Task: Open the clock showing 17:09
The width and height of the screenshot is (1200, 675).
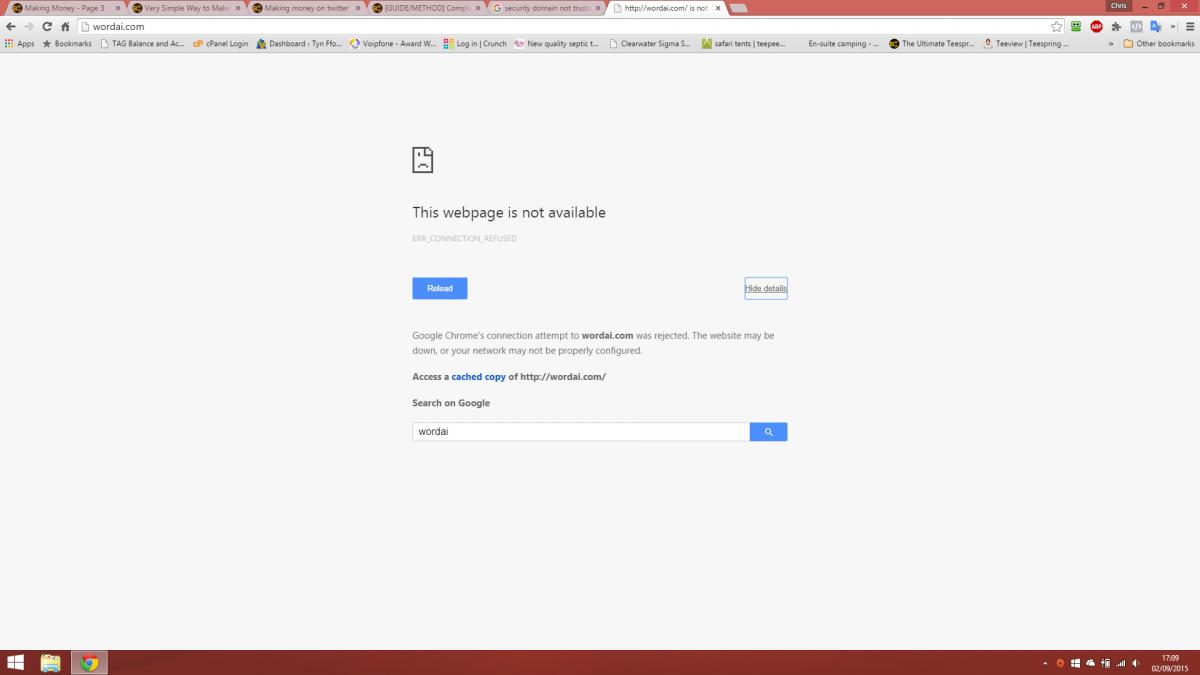Action: click(x=1170, y=663)
